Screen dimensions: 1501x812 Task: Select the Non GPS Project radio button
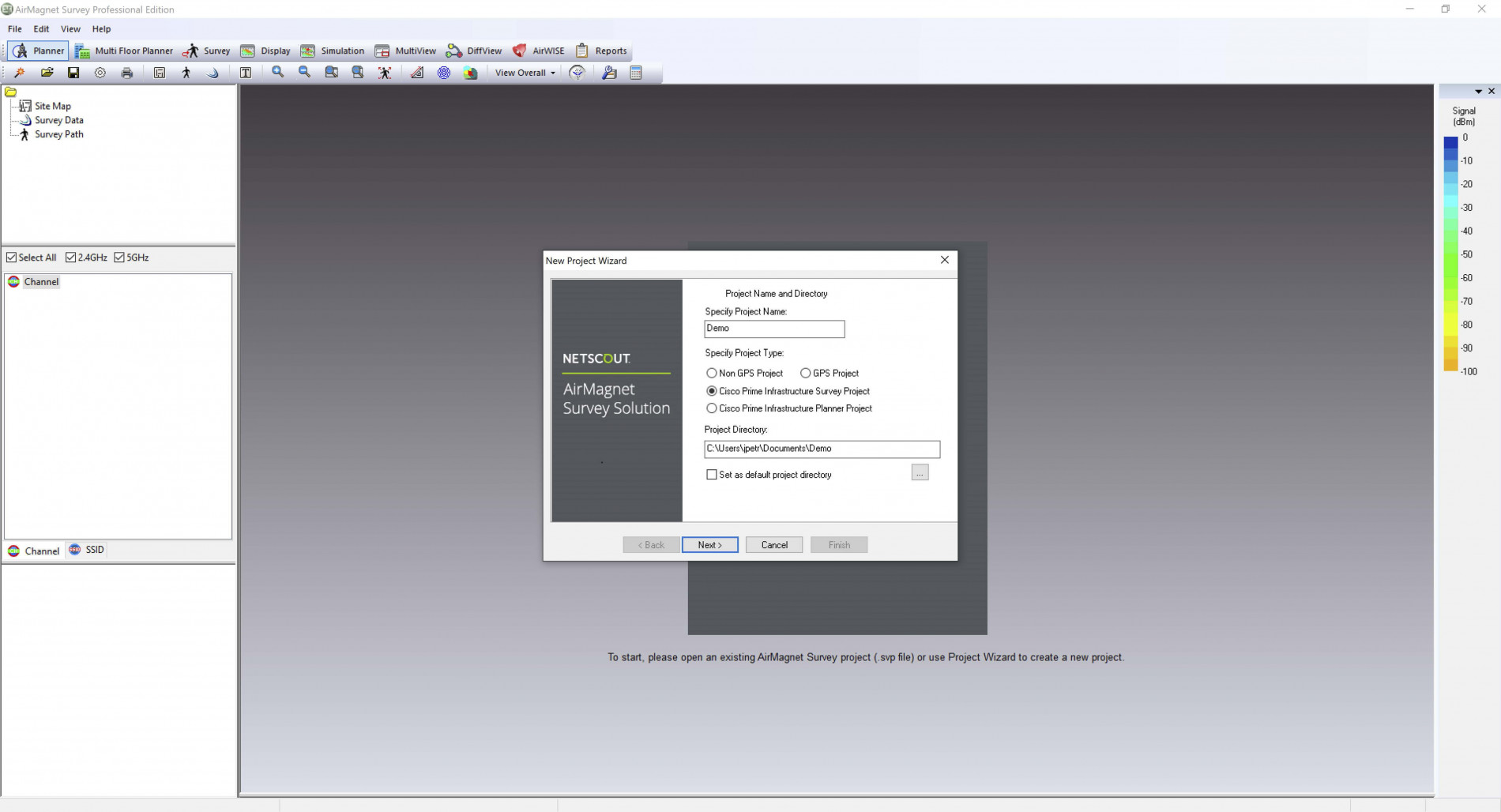712,373
